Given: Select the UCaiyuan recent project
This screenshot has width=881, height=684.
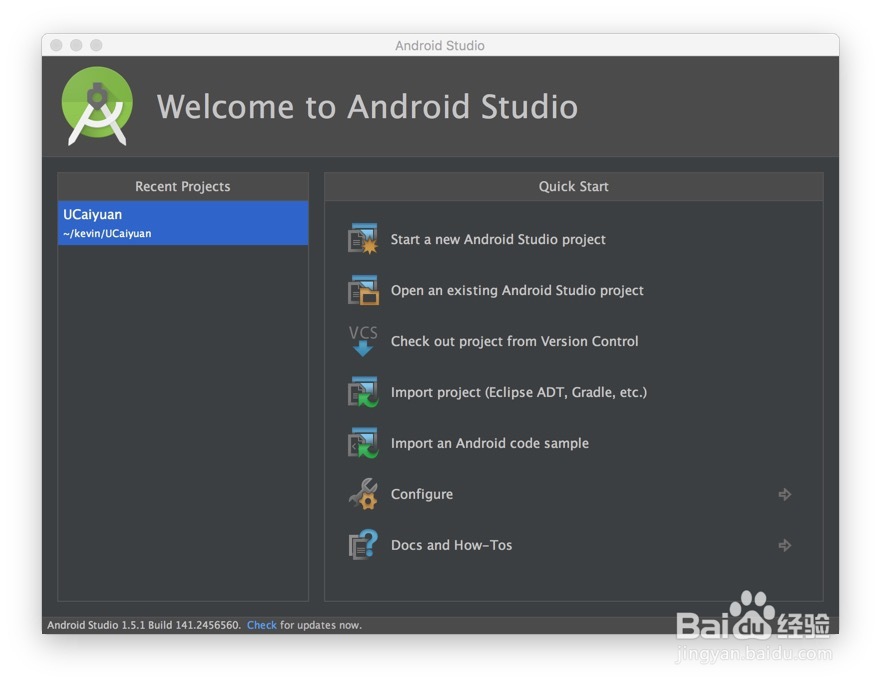Looking at the screenshot, I should 183,223.
